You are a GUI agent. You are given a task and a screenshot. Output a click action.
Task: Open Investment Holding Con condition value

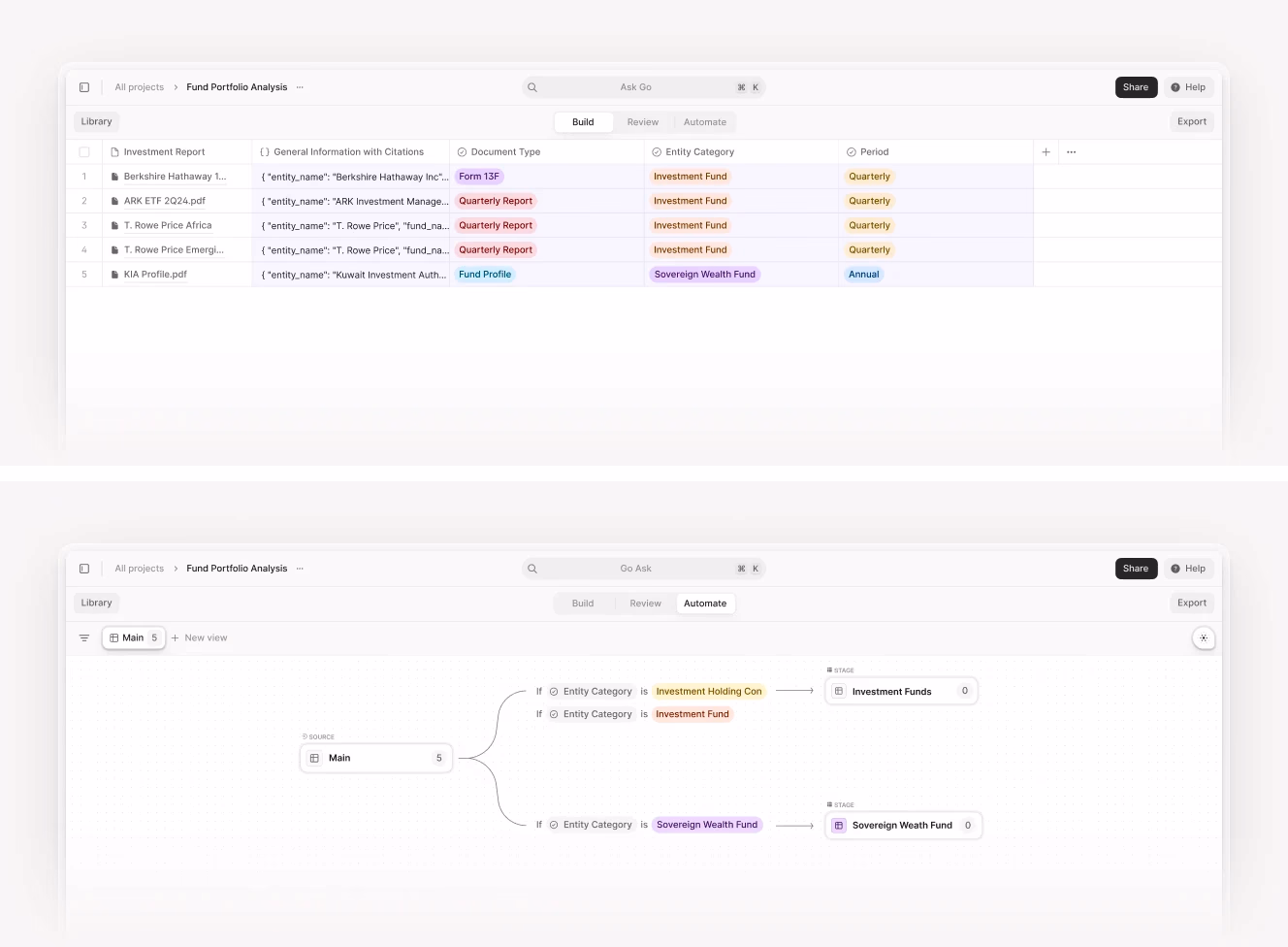coord(709,692)
